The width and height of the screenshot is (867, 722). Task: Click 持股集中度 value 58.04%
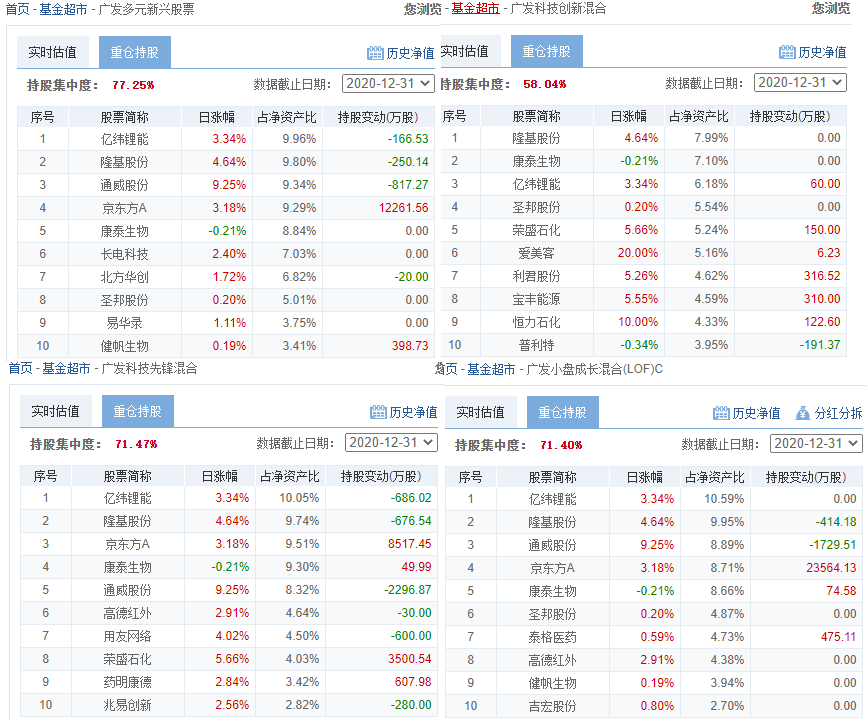545,84
